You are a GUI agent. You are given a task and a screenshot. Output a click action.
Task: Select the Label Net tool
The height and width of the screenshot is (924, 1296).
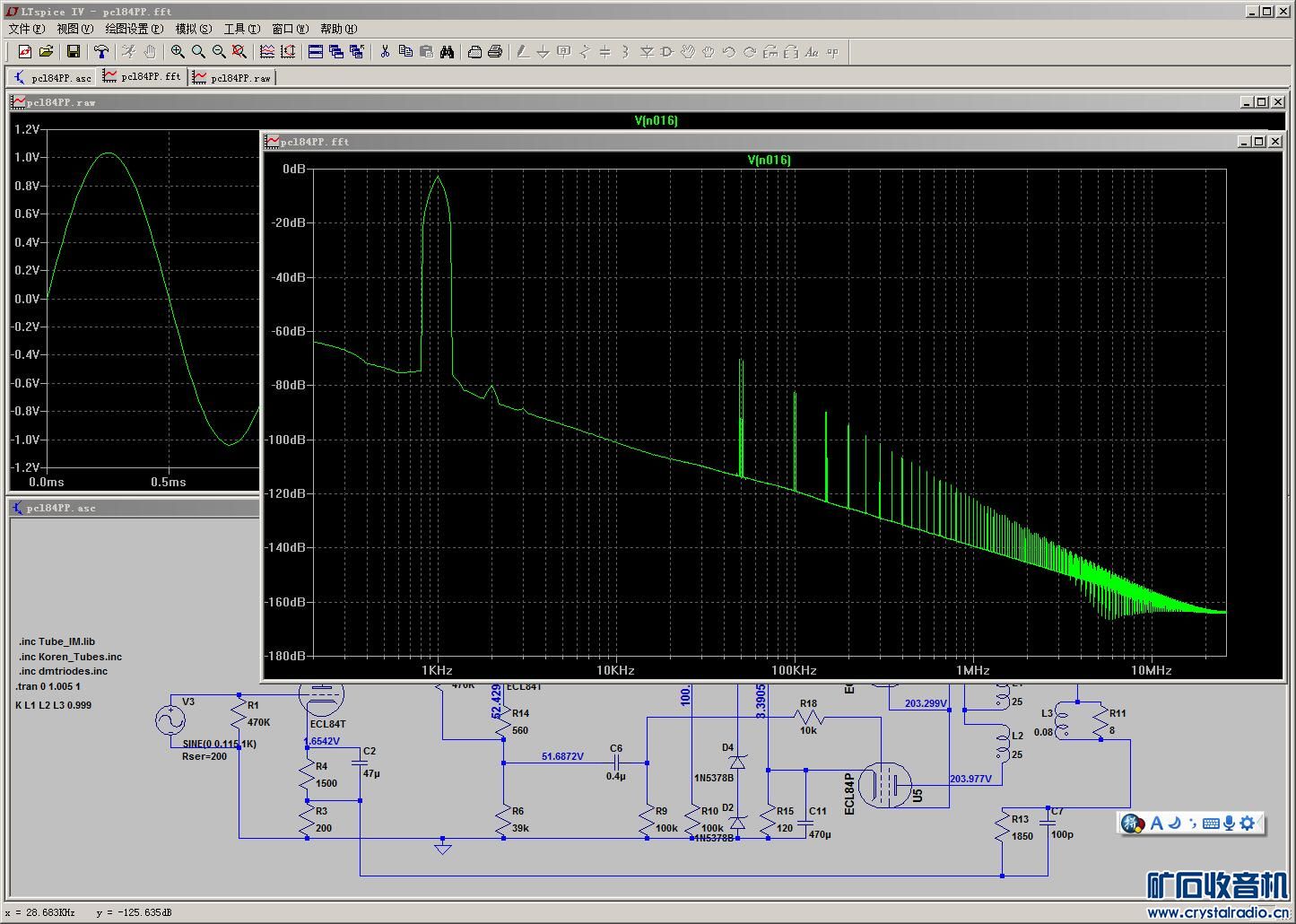pos(564,52)
